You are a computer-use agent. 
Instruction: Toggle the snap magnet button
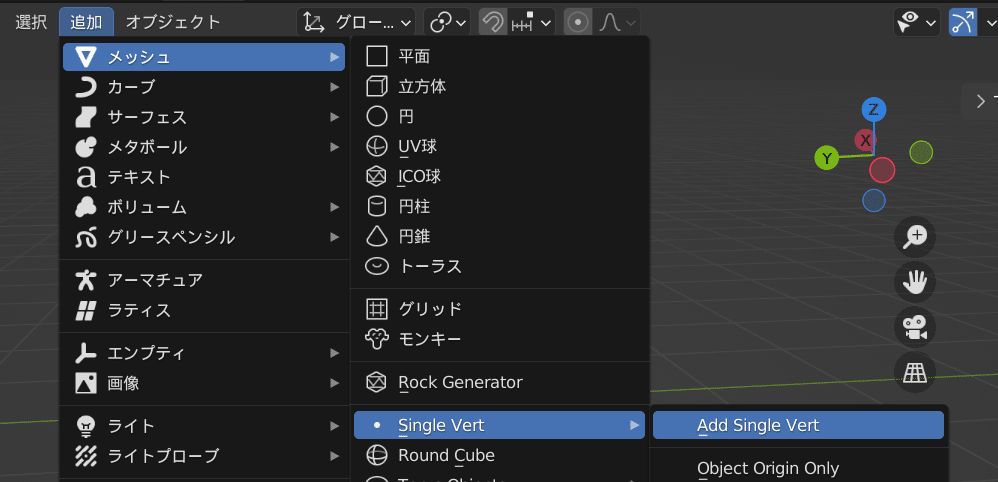(x=492, y=23)
